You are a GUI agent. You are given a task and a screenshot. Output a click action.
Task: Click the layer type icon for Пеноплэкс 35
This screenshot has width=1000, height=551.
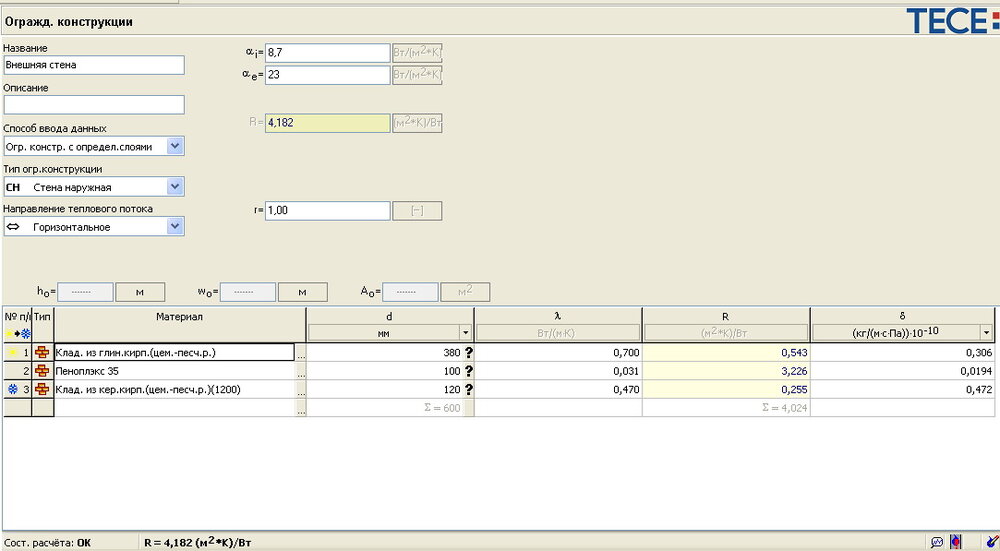click(42, 371)
